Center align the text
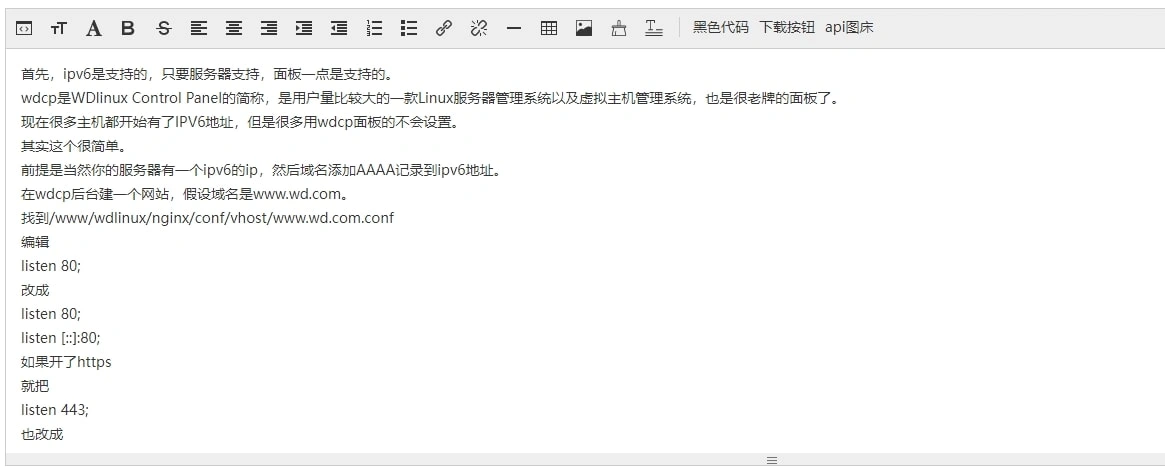Image resolution: width=1165 pixels, height=473 pixels. (x=234, y=29)
